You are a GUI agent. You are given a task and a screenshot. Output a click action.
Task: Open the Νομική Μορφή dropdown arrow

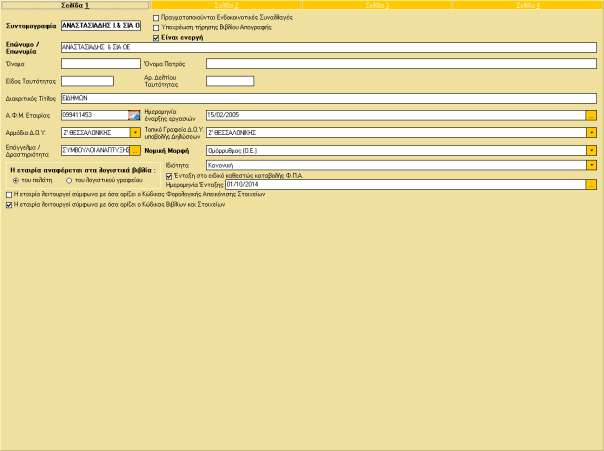click(x=591, y=151)
